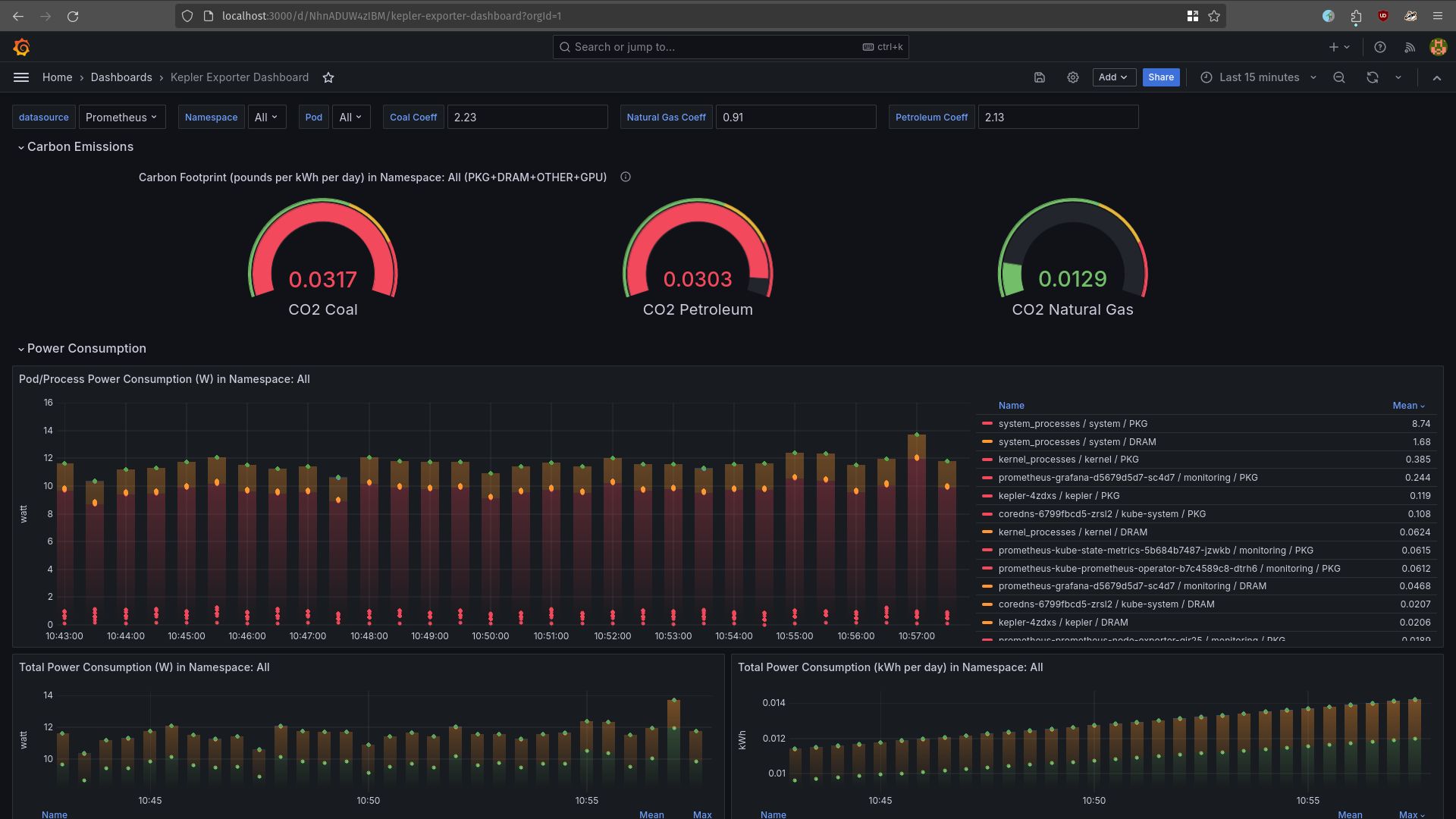Screen dimensions: 1456x819
Task: Open Grafana help via the question mark icon
Action: click(x=1380, y=47)
